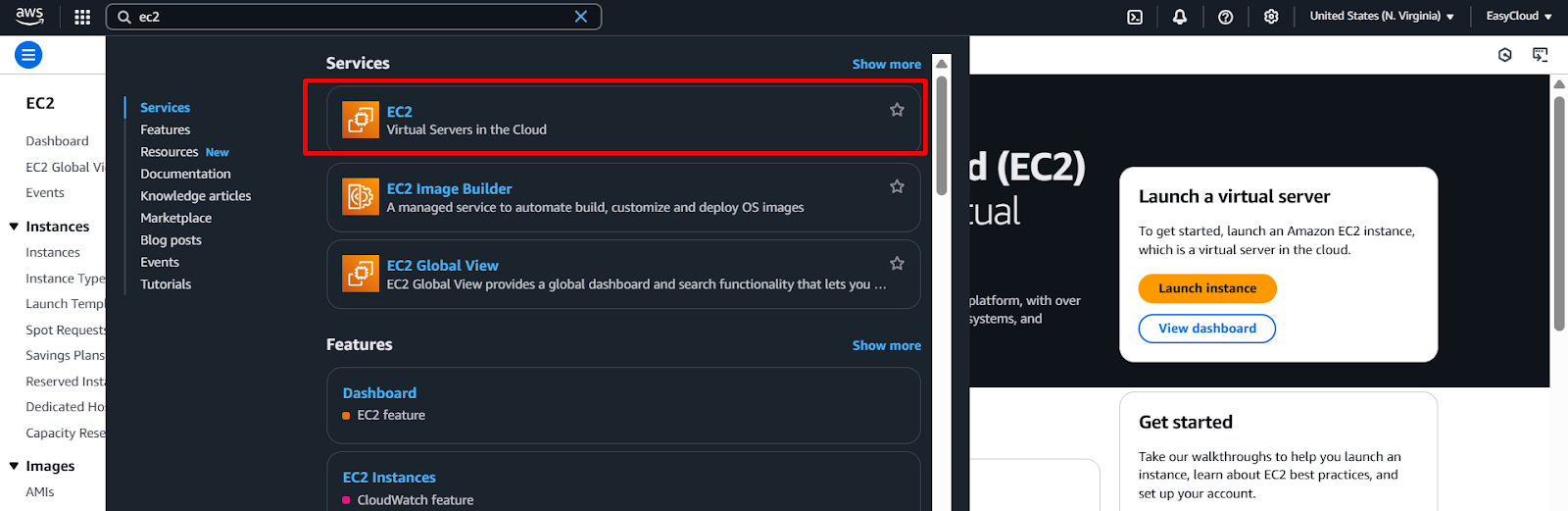Click the Launch instance button
The image size is (1568, 511).
point(1207,288)
